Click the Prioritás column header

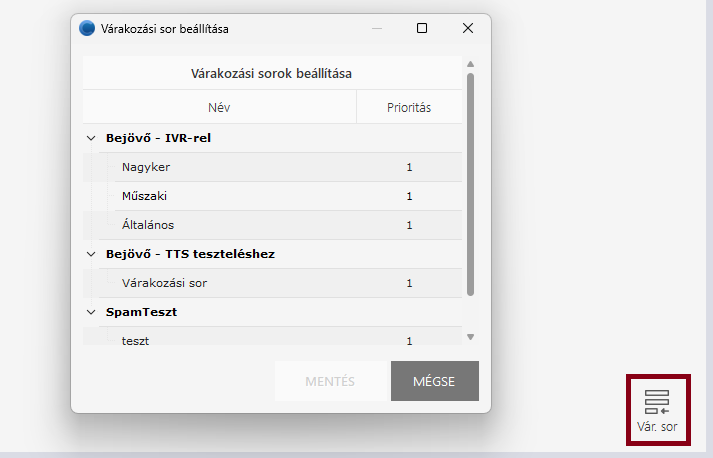pyautogui.click(x=409, y=107)
